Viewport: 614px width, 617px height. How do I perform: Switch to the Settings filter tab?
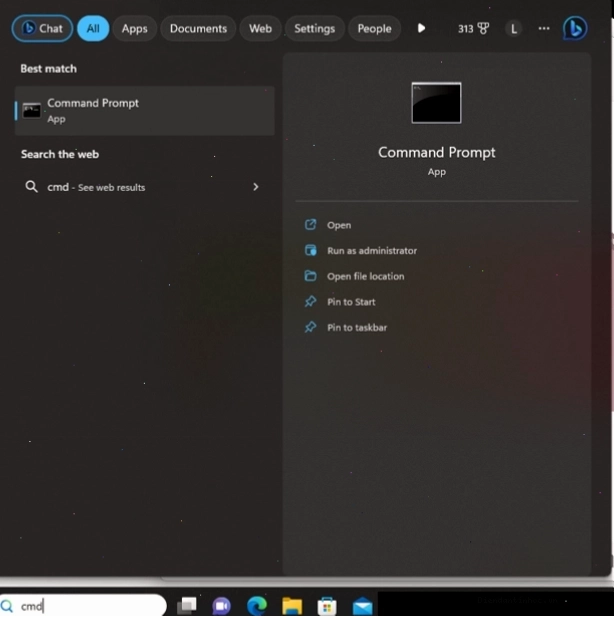314,28
